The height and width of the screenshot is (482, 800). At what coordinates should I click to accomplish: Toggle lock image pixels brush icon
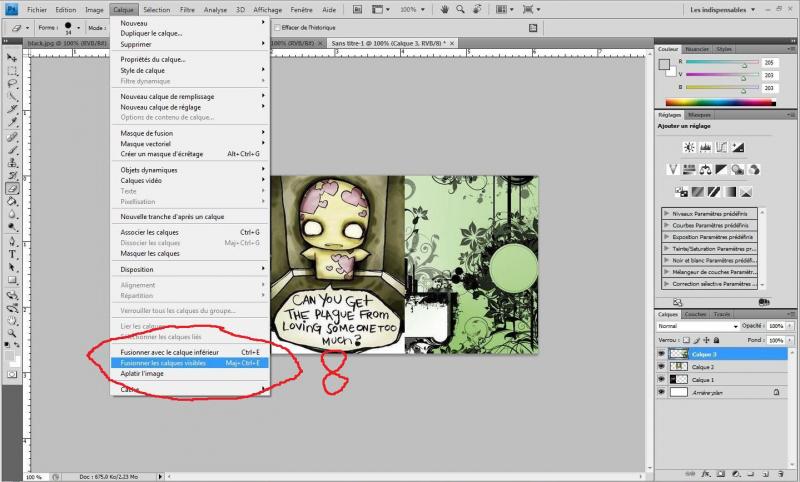click(697, 340)
